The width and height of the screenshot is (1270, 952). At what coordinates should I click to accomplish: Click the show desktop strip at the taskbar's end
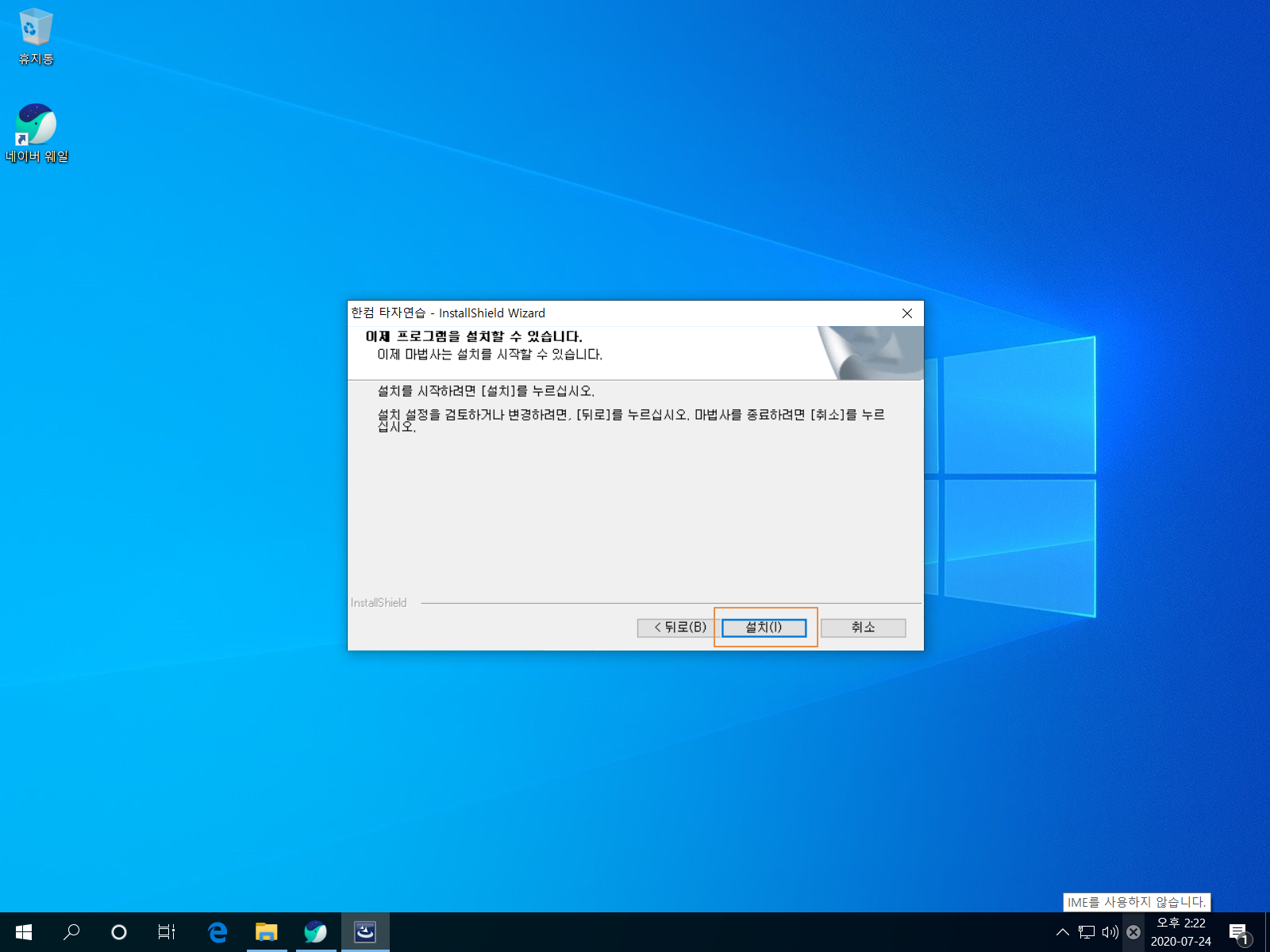[x=1267, y=932]
